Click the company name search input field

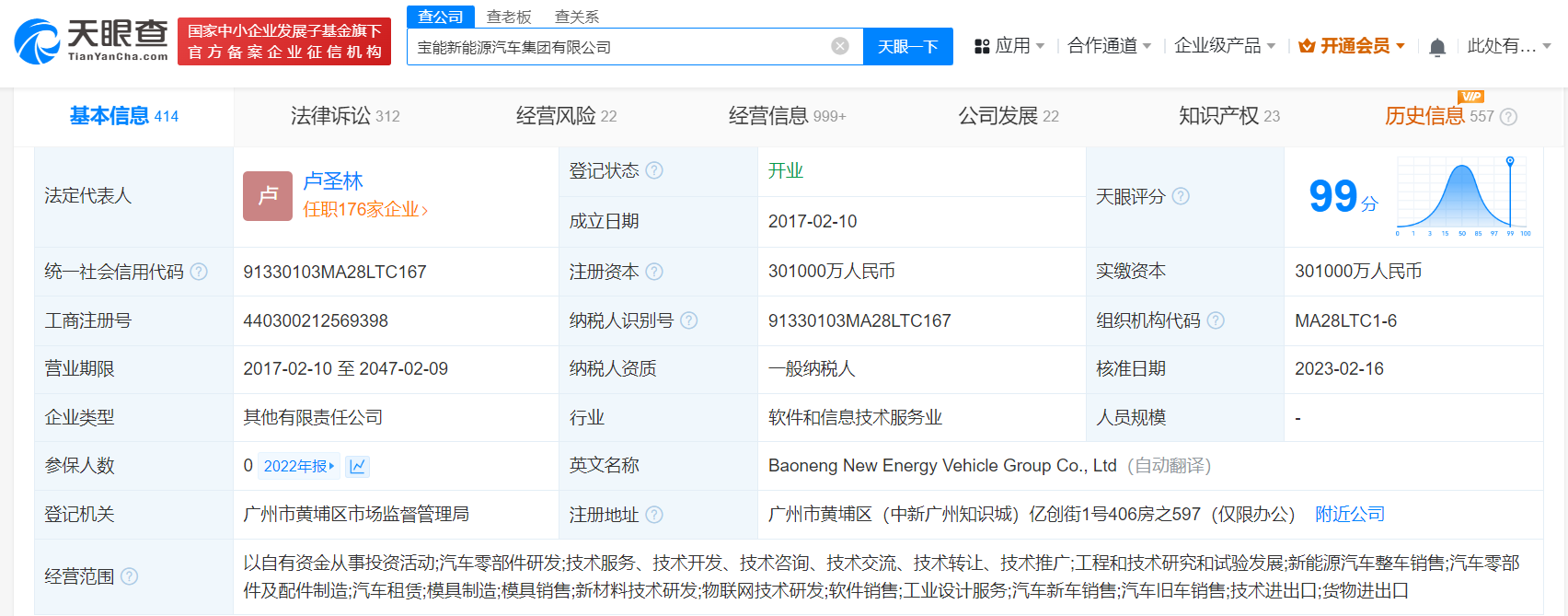617,47
